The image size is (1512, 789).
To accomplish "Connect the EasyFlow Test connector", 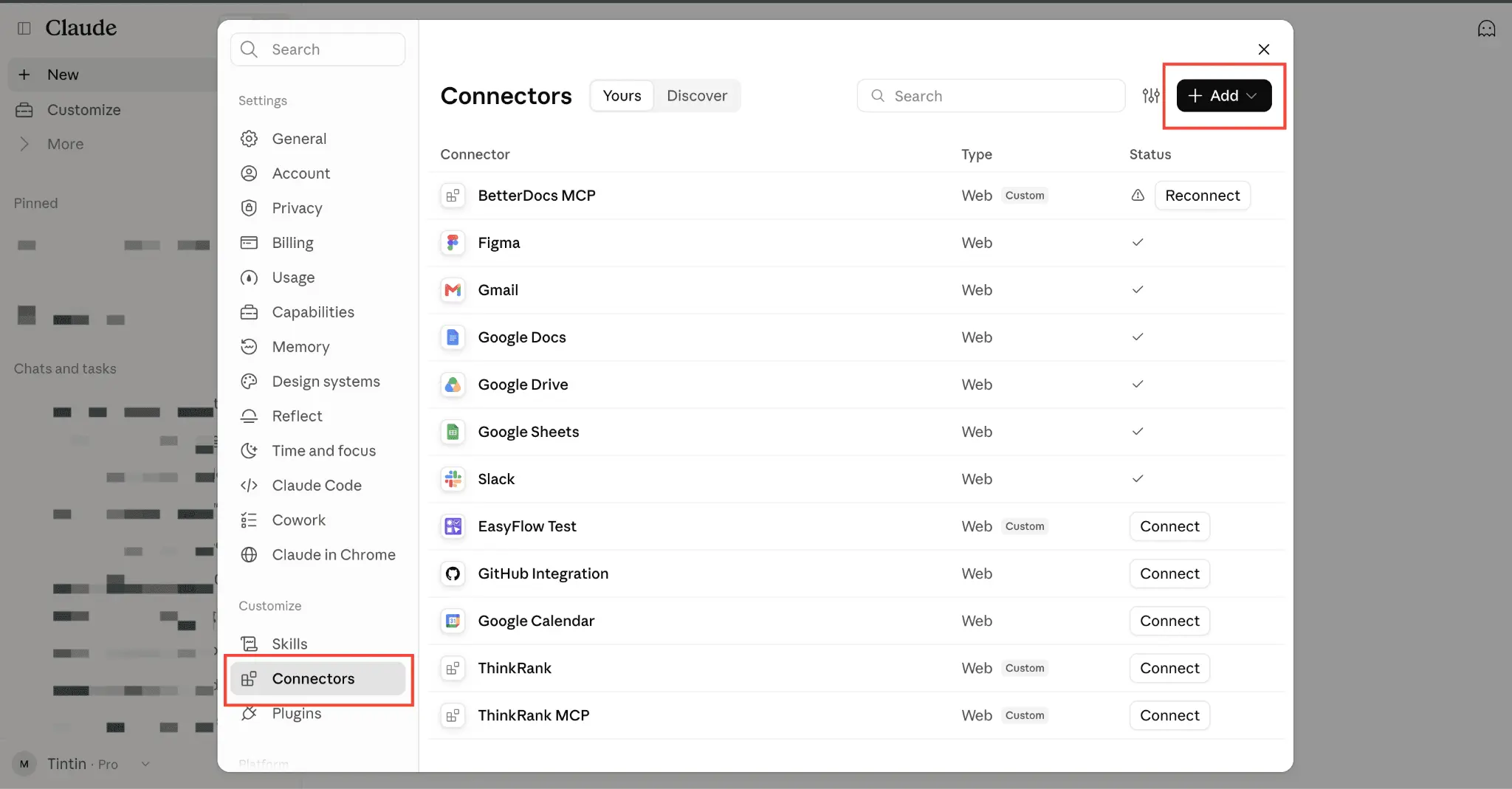I will coord(1169,526).
